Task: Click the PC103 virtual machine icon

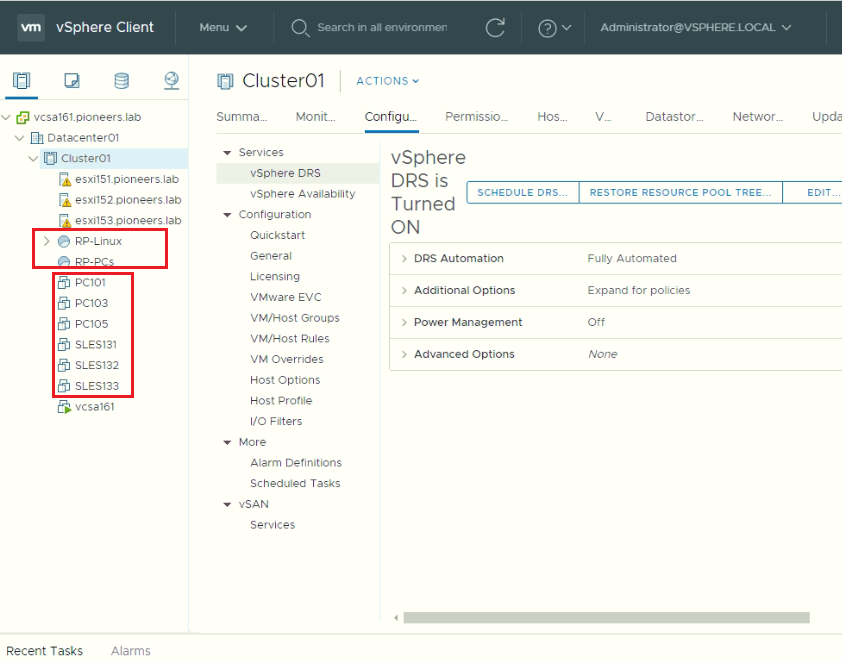Action: pyautogui.click(x=64, y=303)
